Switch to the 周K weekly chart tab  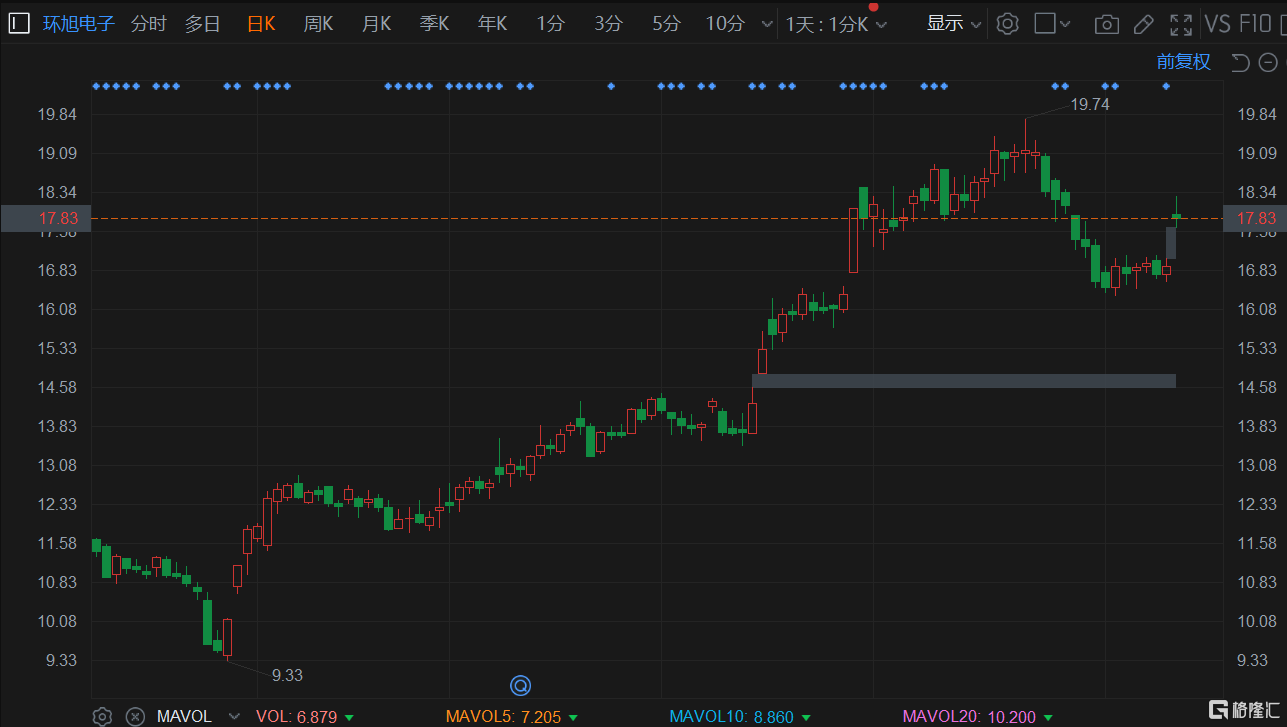coord(318,24)
